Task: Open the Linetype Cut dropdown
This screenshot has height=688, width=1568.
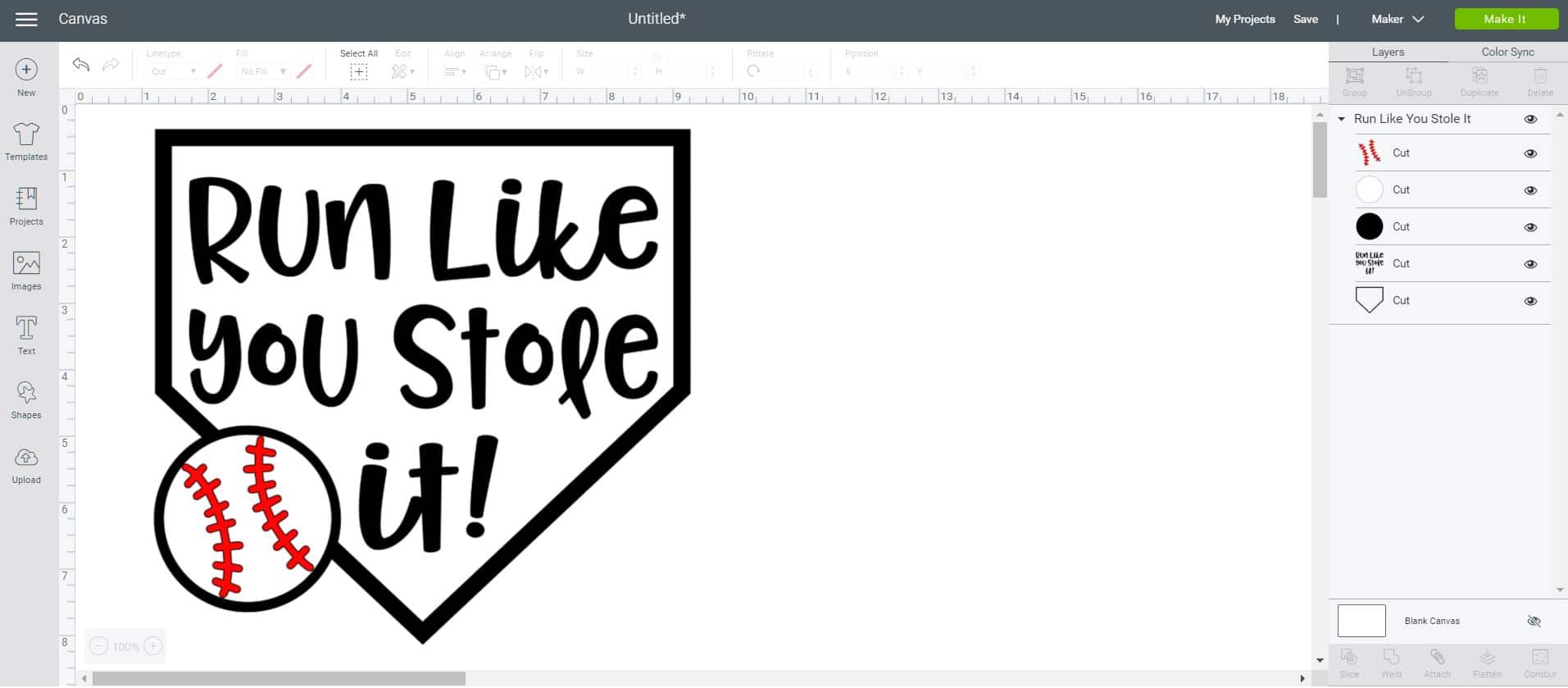Action: coord(173,71)
